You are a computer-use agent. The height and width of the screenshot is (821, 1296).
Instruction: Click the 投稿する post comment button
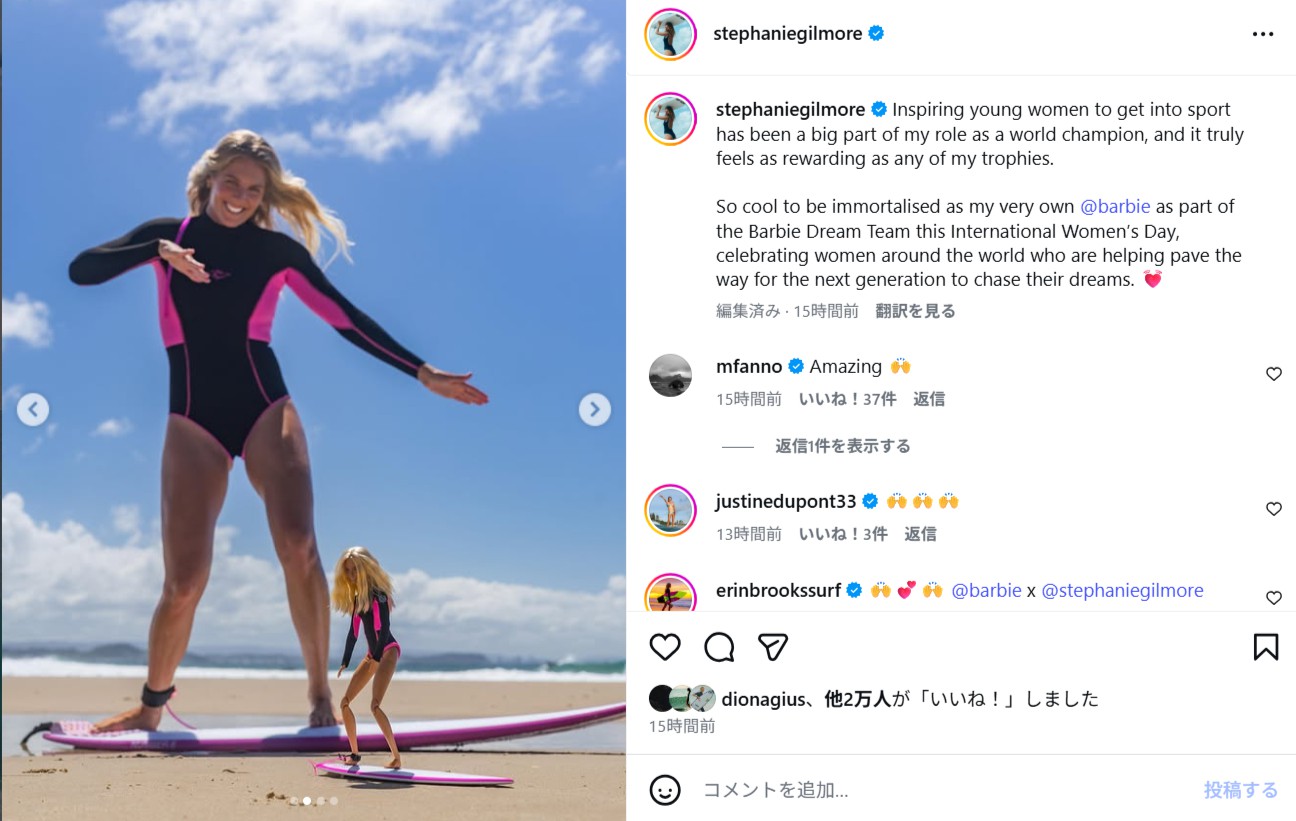1241,790
